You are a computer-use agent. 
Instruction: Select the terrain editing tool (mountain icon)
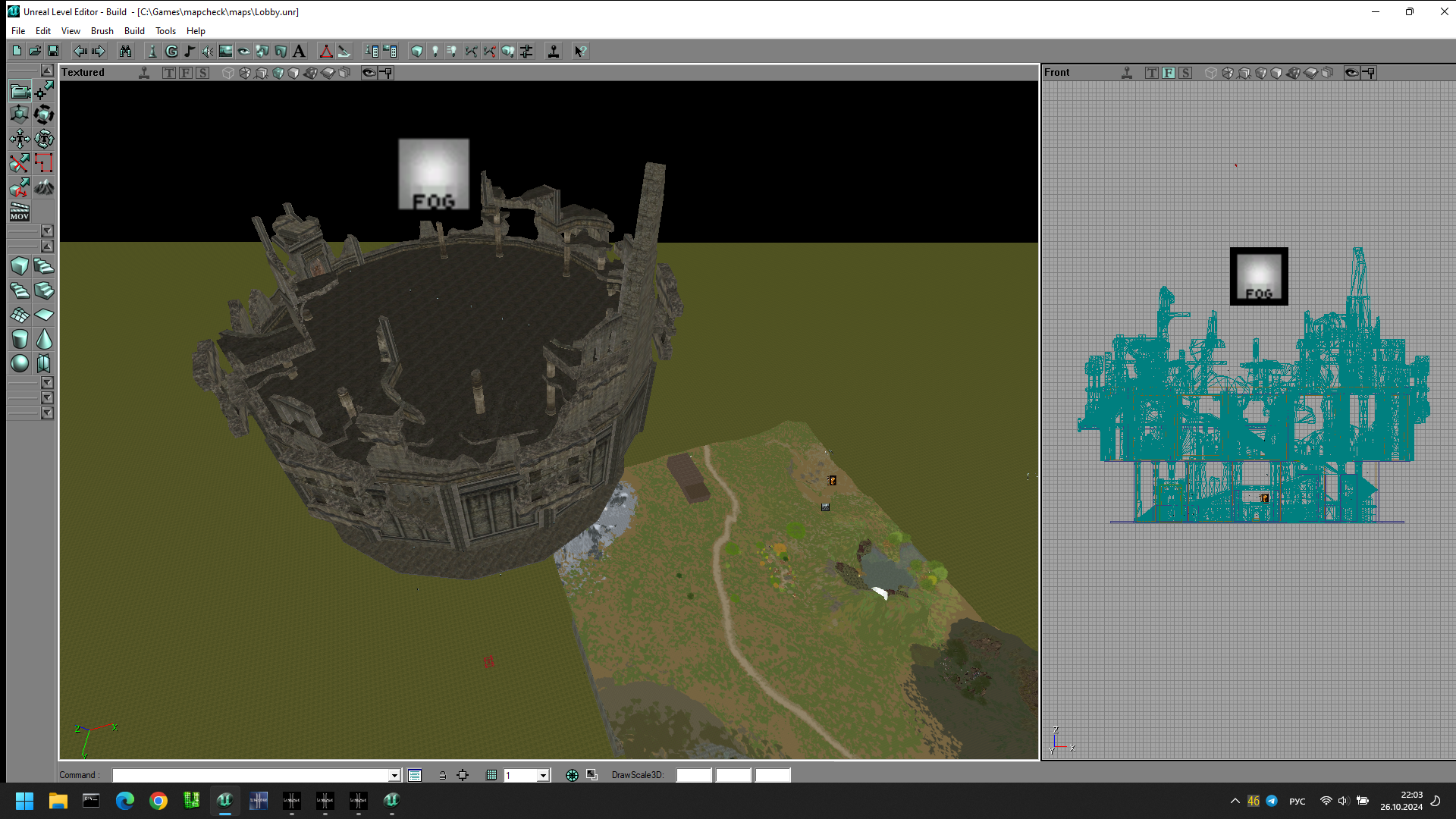point(44,187)
